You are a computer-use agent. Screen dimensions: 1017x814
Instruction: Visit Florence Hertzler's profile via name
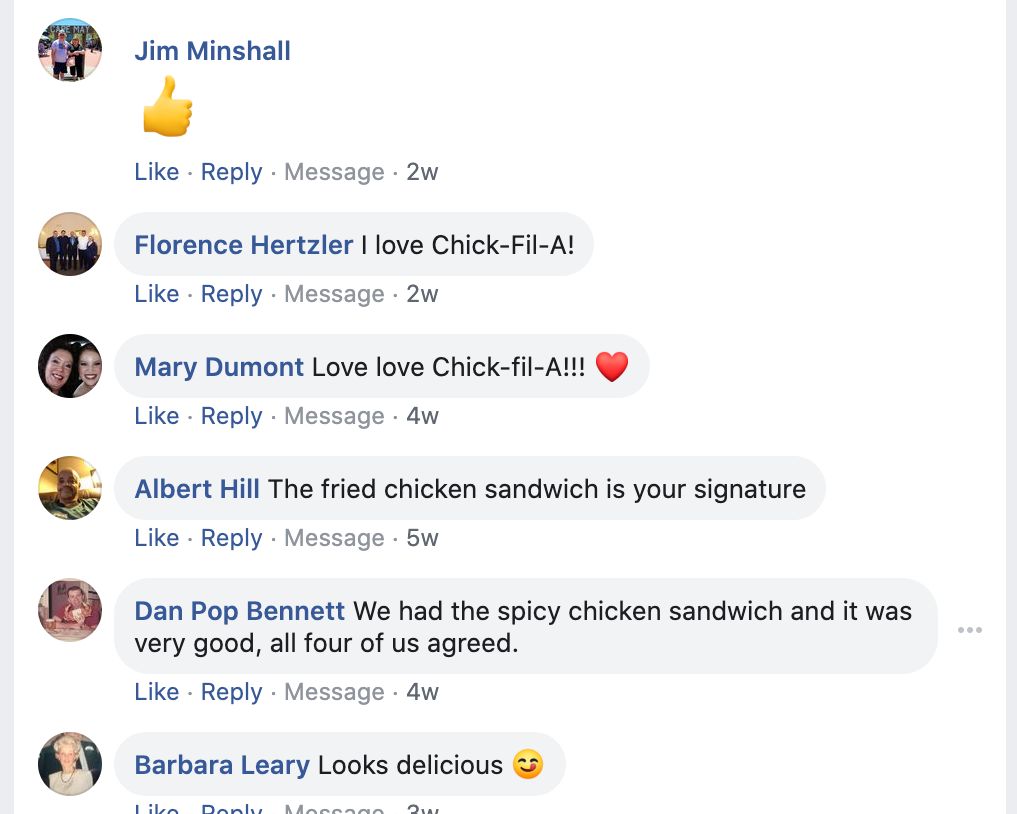pyautogui.click(x=243, y=245)
